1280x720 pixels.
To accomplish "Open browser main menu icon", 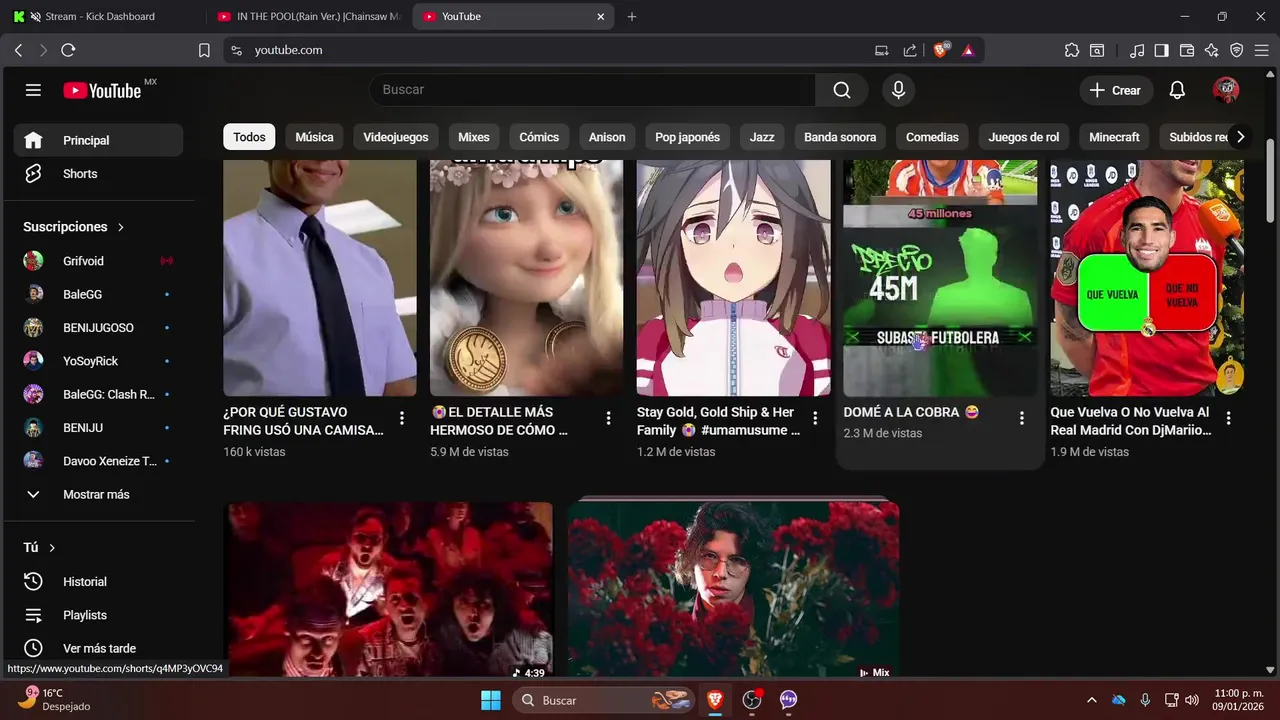I will click(x=1261, y=50).
